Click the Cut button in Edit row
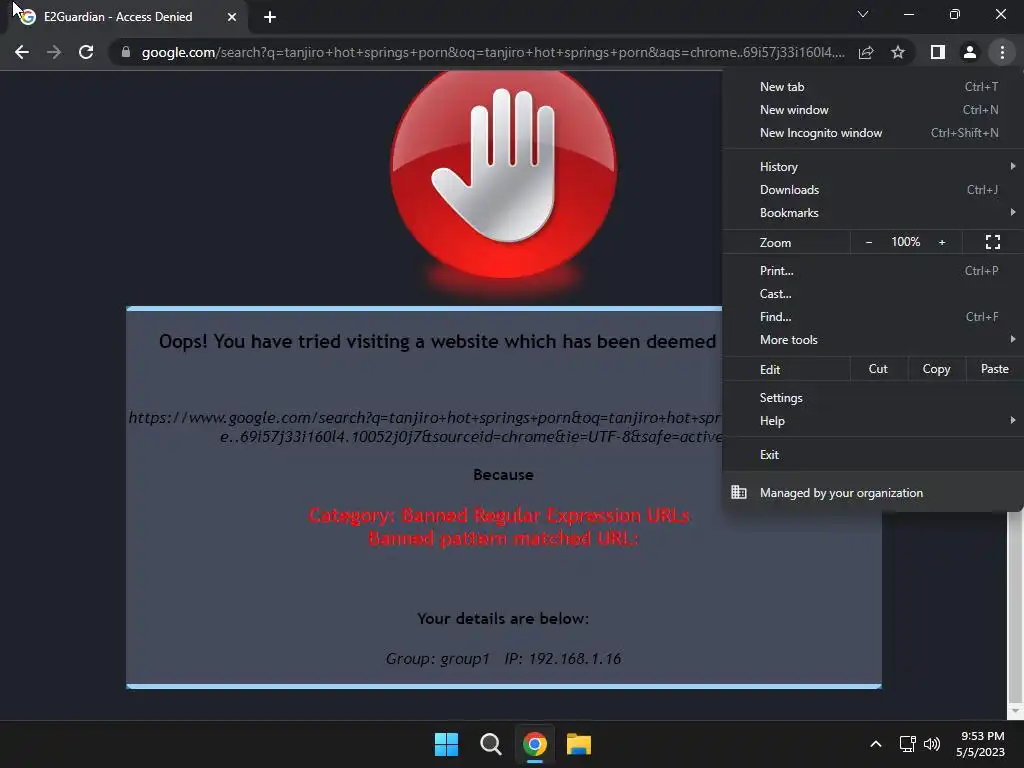Screen dimensions: 1024x768 pos(878,369)
